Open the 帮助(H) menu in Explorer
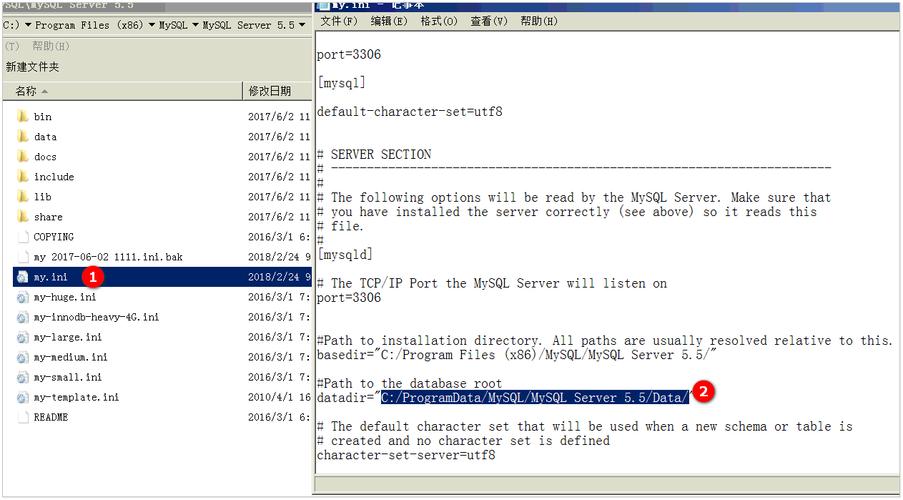 pyautogui.click(x=51, y=46)
